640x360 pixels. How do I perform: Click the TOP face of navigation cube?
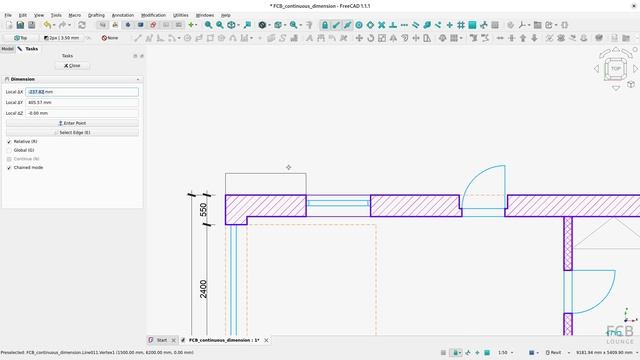[616, 69]
